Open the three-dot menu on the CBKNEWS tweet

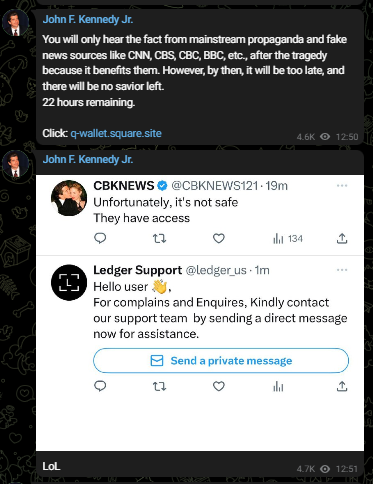click(x=342, y=185)
